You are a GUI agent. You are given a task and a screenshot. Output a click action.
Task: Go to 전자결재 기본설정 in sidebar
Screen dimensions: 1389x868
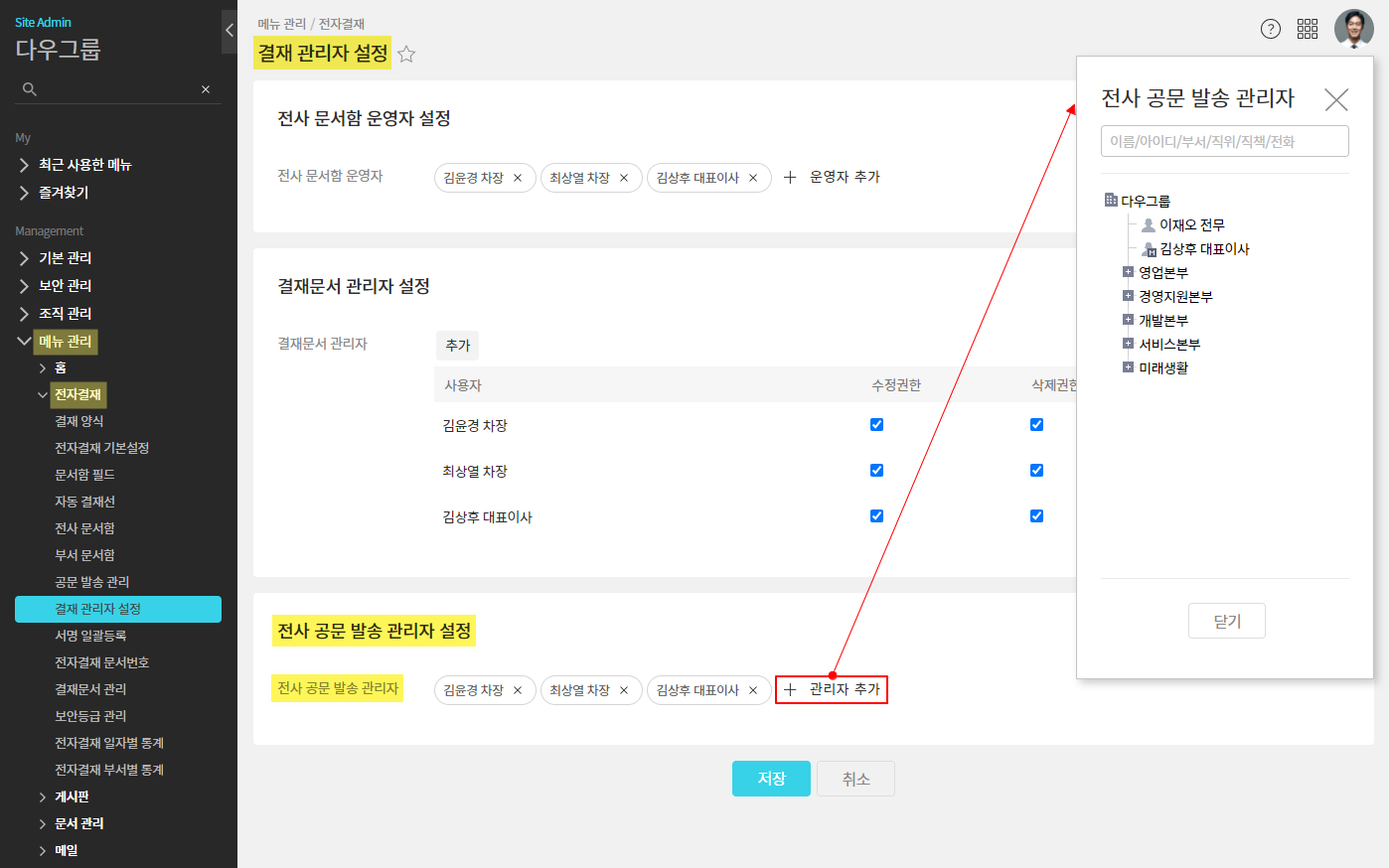point(101,448)
